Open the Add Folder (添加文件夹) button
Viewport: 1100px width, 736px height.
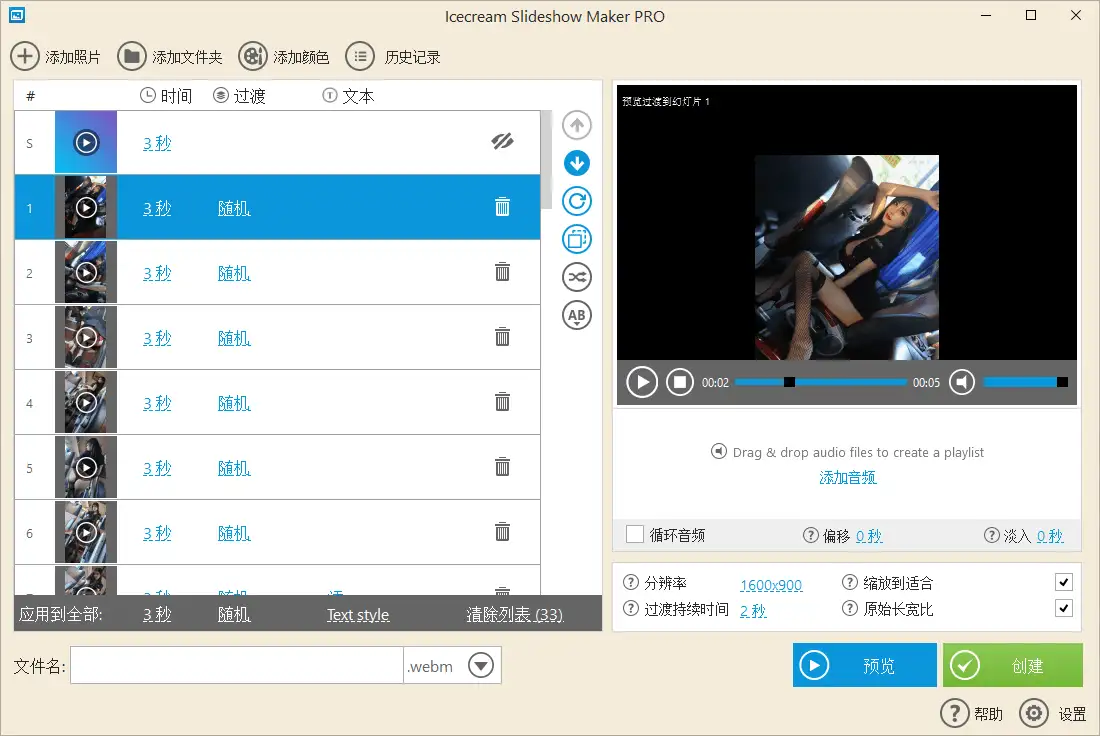(x=170, y=56)
